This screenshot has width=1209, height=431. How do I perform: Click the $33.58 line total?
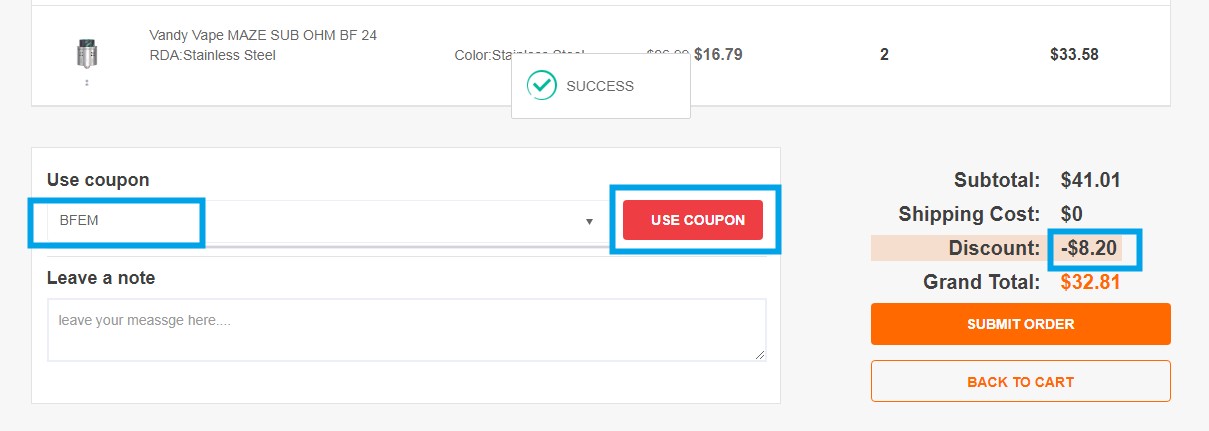(1074, 54)
